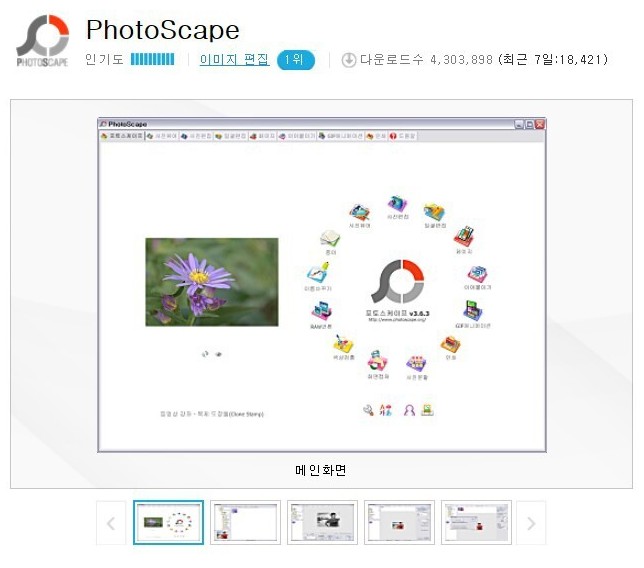
Task: Click download count text 4,303,898
Action: [x=461, y=60]
